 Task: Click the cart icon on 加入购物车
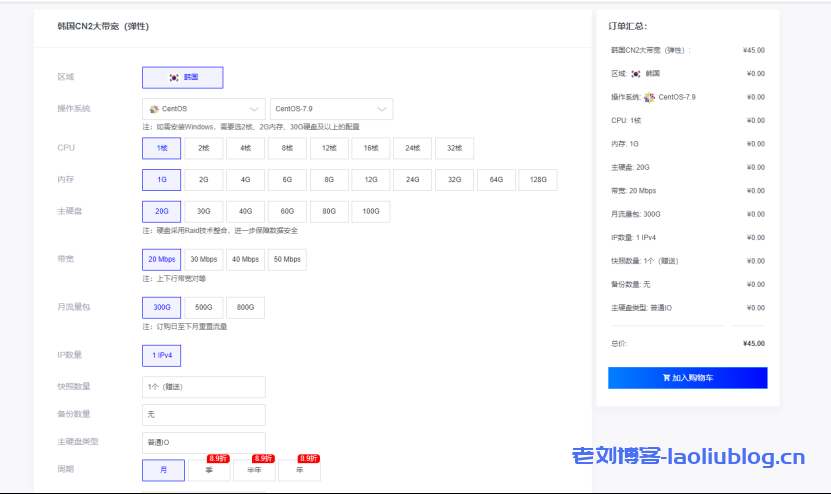[666, 378]
